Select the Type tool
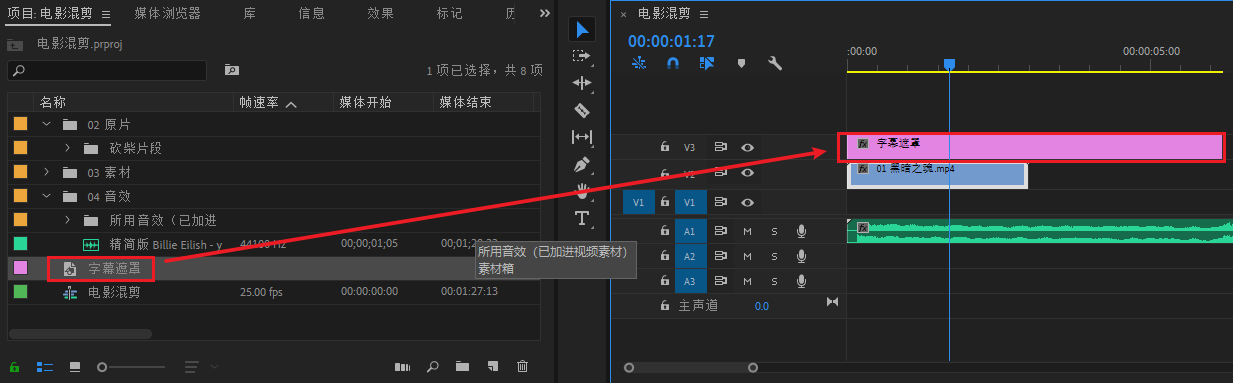Viewport: 1233px width, 383px height. pyautogui.click(x=582, y=218)
